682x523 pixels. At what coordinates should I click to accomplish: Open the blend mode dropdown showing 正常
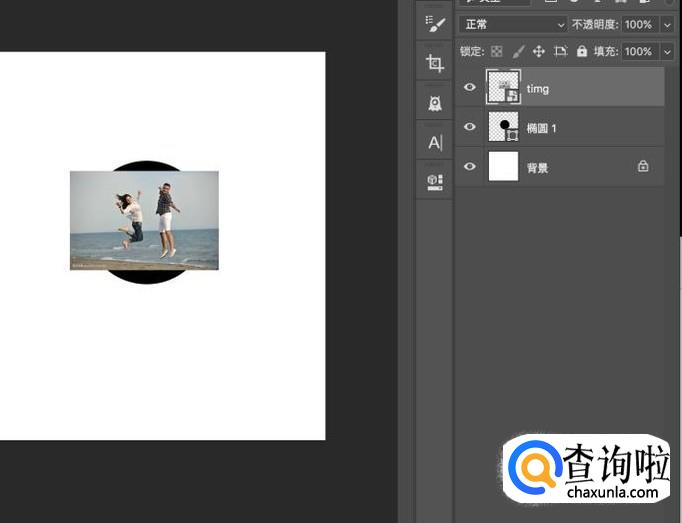click(514, 24)
